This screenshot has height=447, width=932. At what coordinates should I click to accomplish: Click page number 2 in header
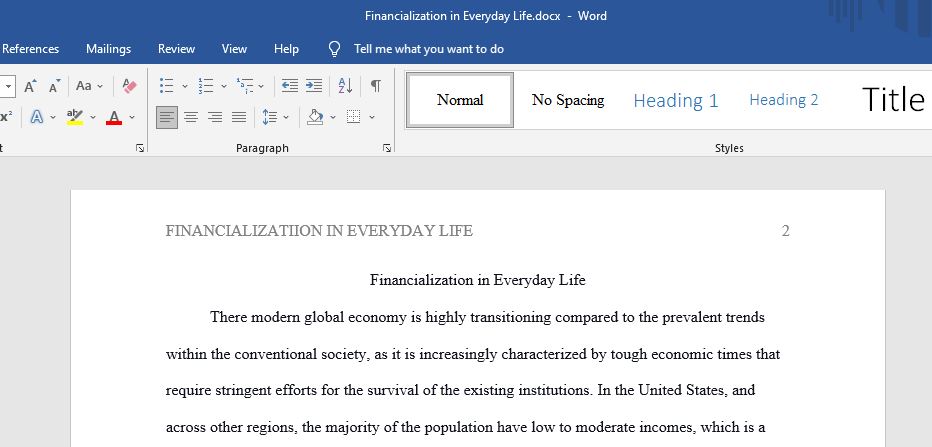(785, 231)
